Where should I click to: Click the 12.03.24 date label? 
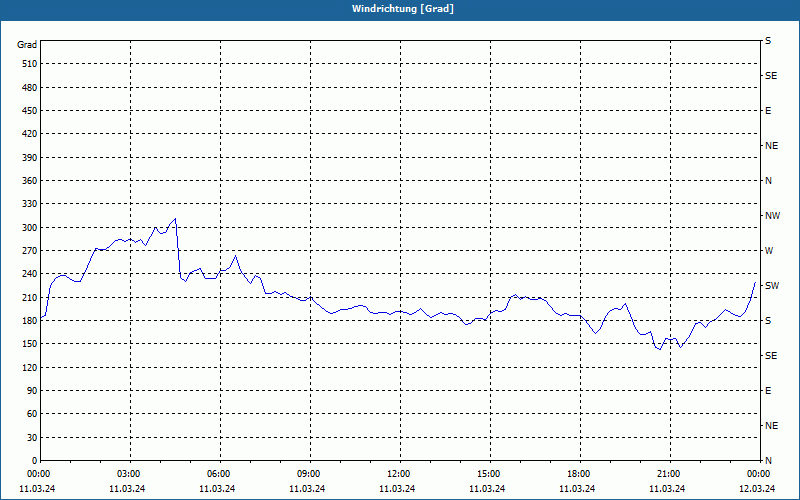coord(757,489)
